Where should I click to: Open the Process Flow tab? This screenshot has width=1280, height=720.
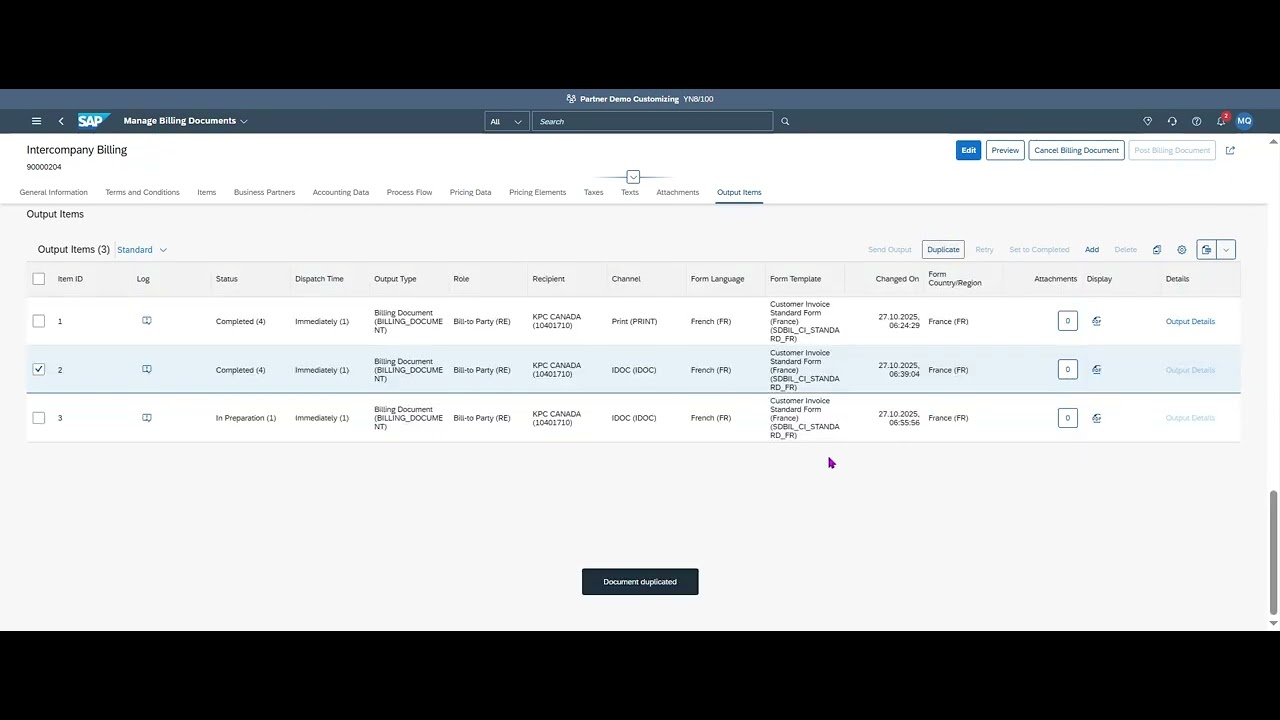(x=409, y=192)
